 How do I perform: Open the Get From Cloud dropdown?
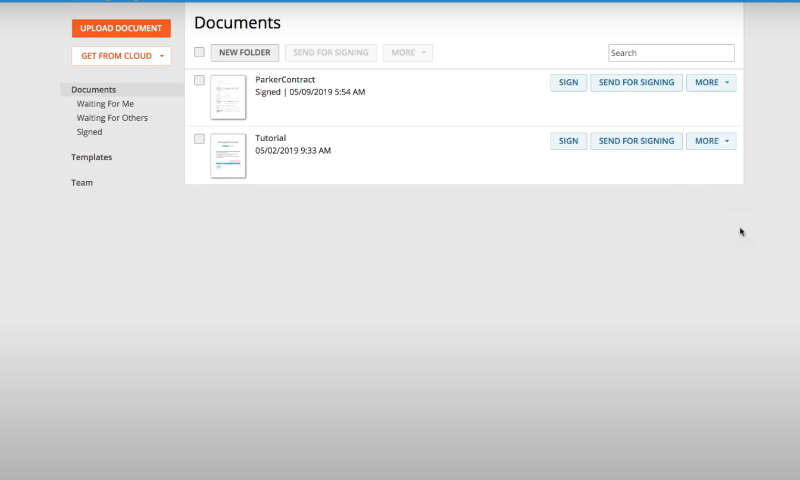(121, 56)
